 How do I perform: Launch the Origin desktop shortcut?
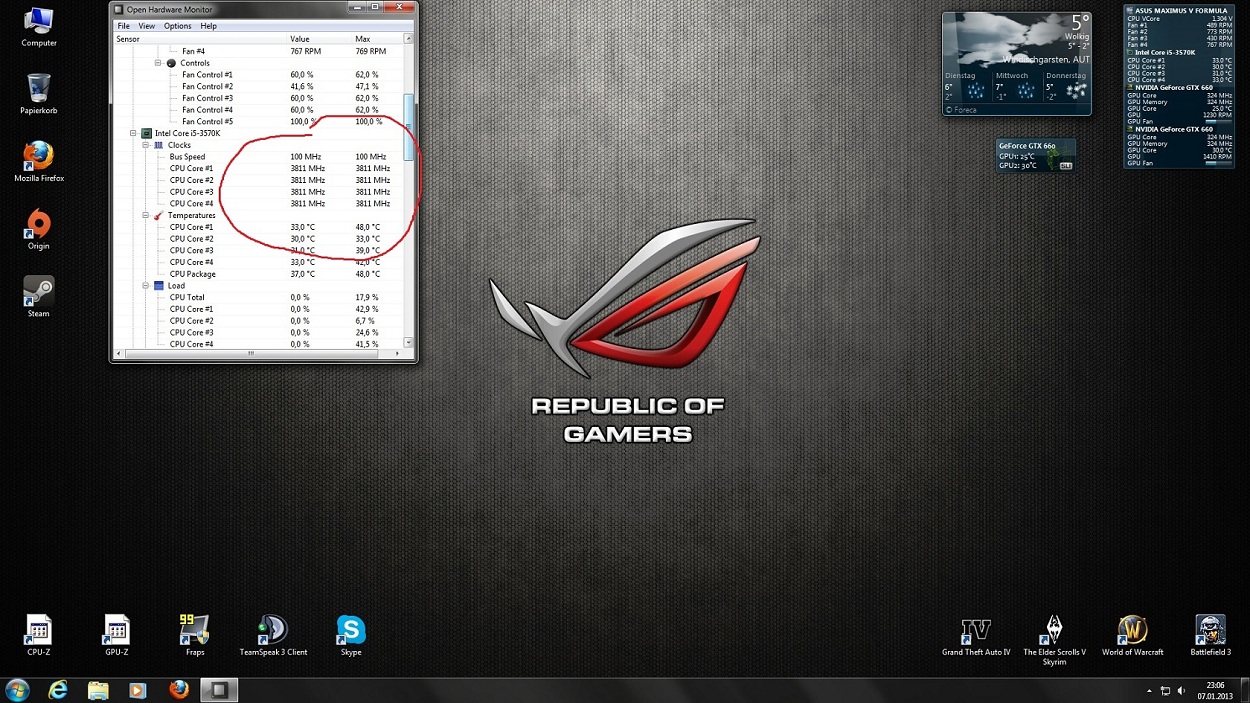click(38, 229)
